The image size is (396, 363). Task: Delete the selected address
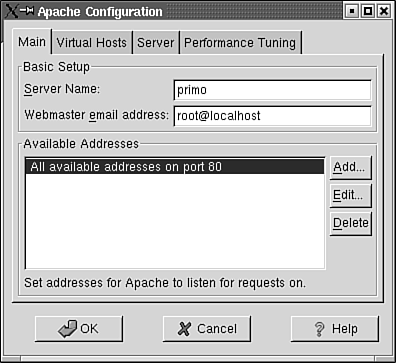(x=350, y=223)
